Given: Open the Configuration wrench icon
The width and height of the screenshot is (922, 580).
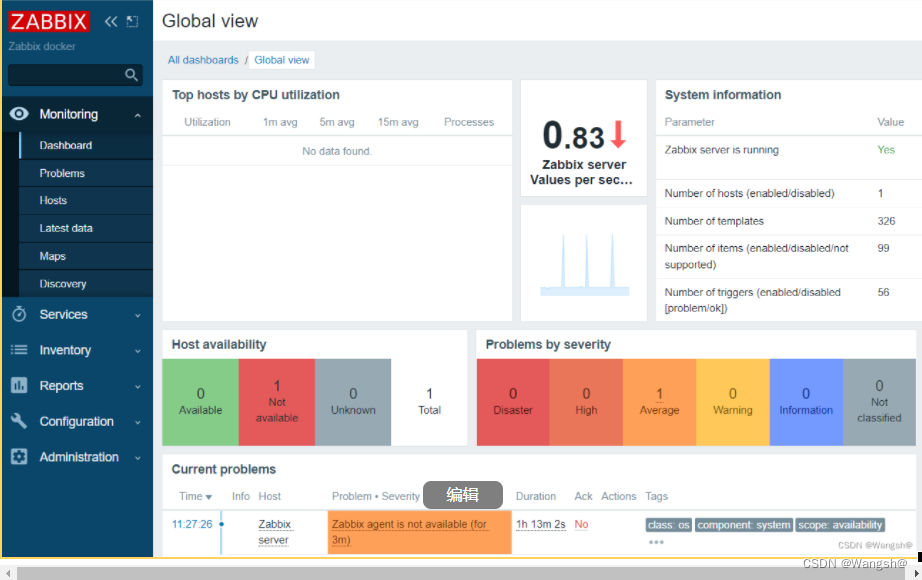Looking at the screenshot, I should tap(21, 421).
